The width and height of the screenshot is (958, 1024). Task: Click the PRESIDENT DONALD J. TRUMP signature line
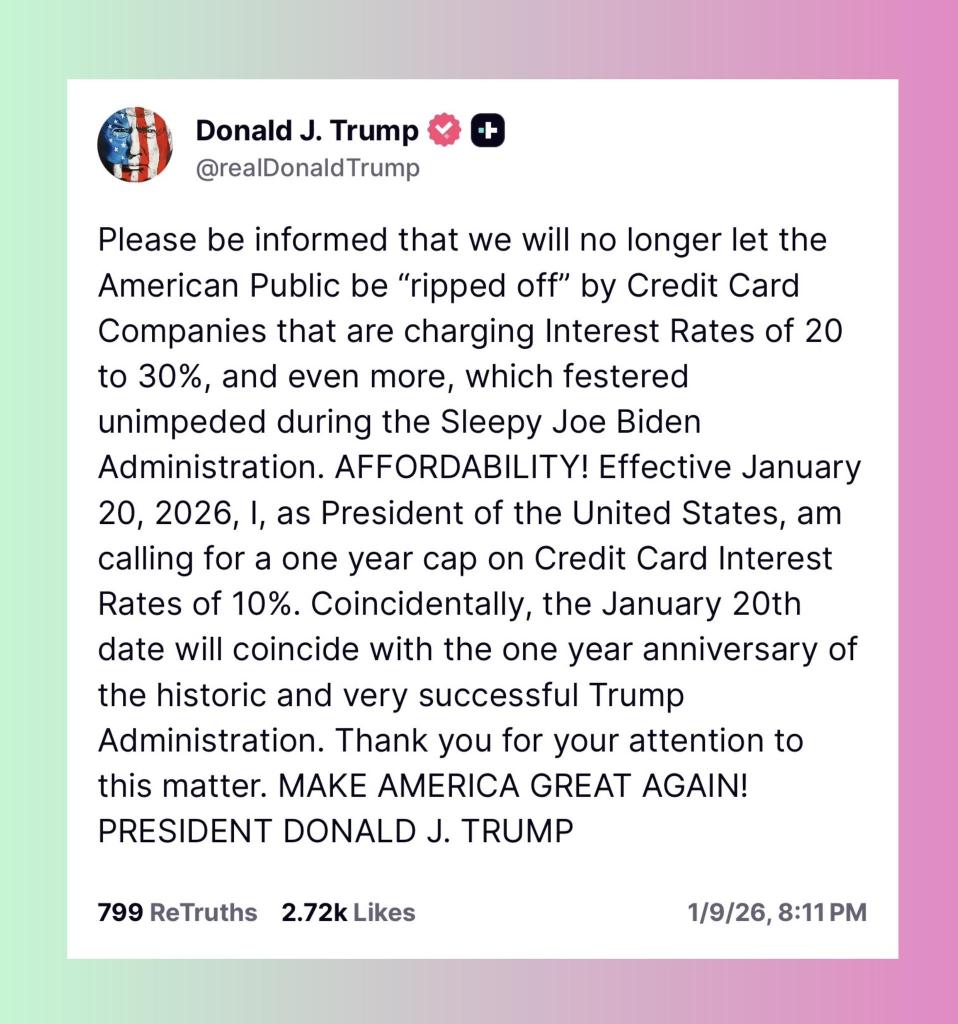point(336,830)
